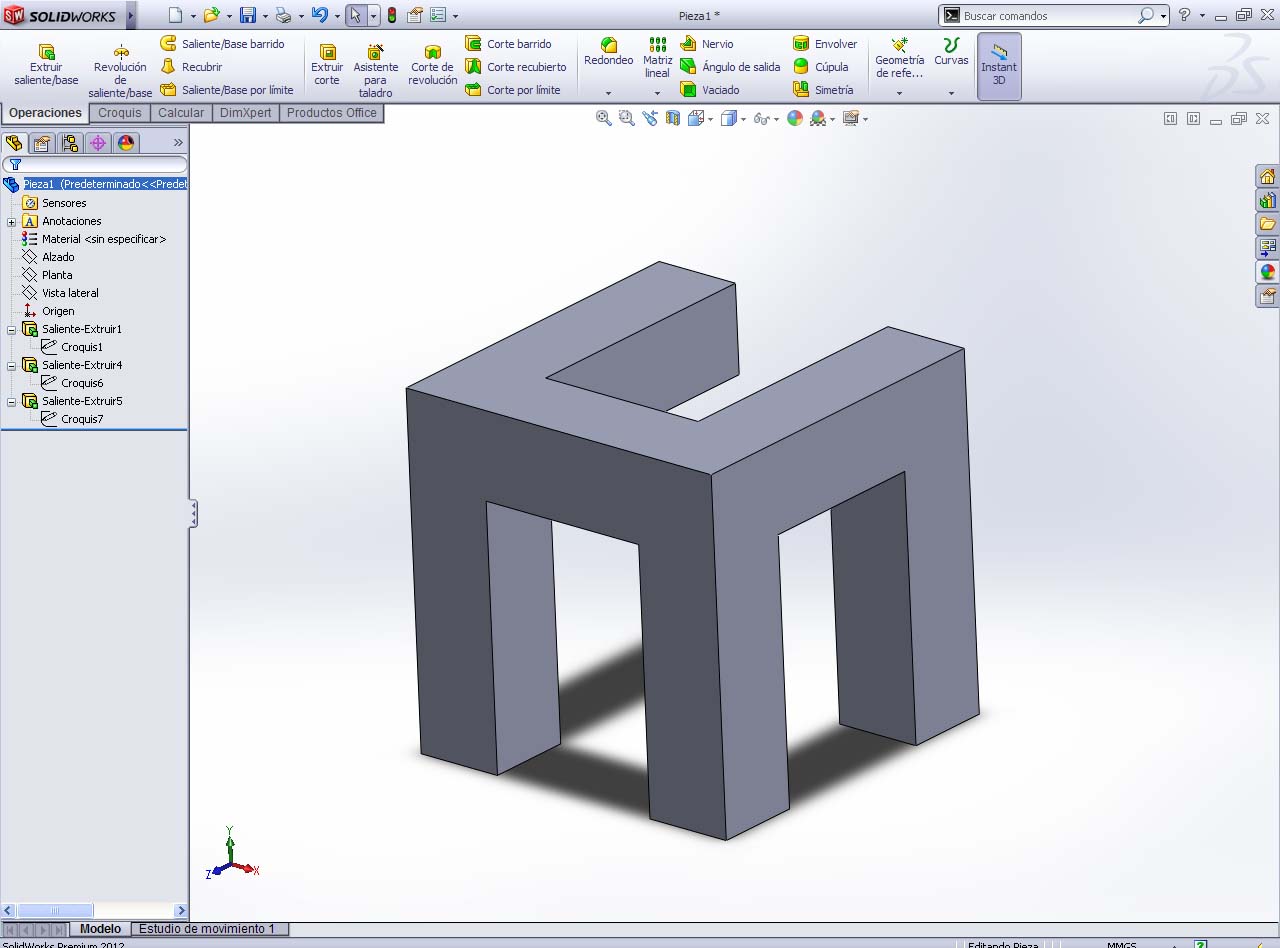Click the Simetría mirror tool
Viewport: 1280px width, 948px height.
(823, 90)
